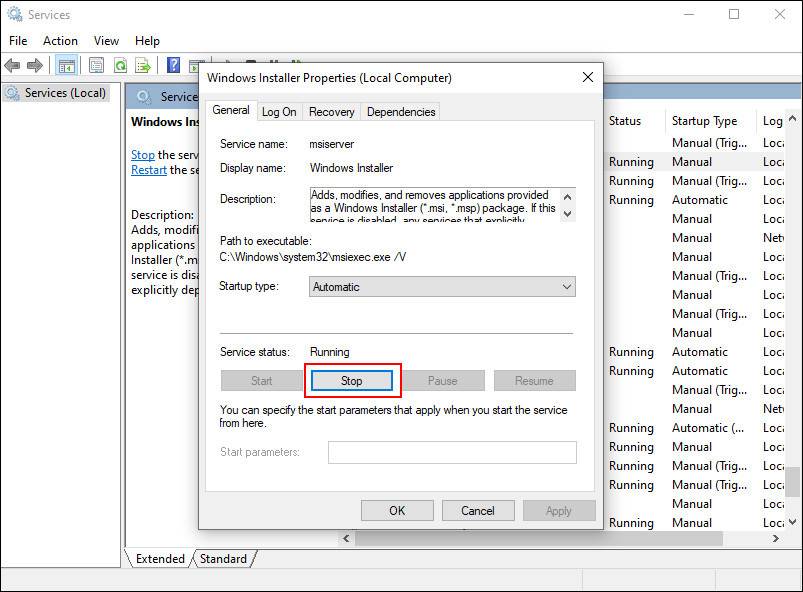Switch to the Log On tab

[x=278, y=111]
